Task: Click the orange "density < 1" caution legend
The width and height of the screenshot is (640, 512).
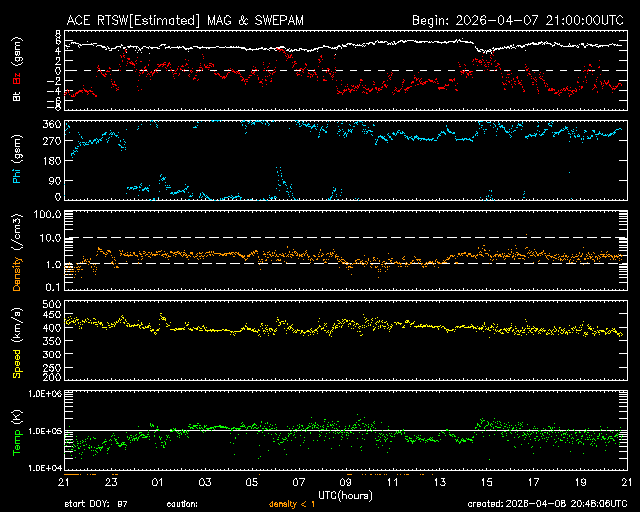Action: click(x=292, y=504)
